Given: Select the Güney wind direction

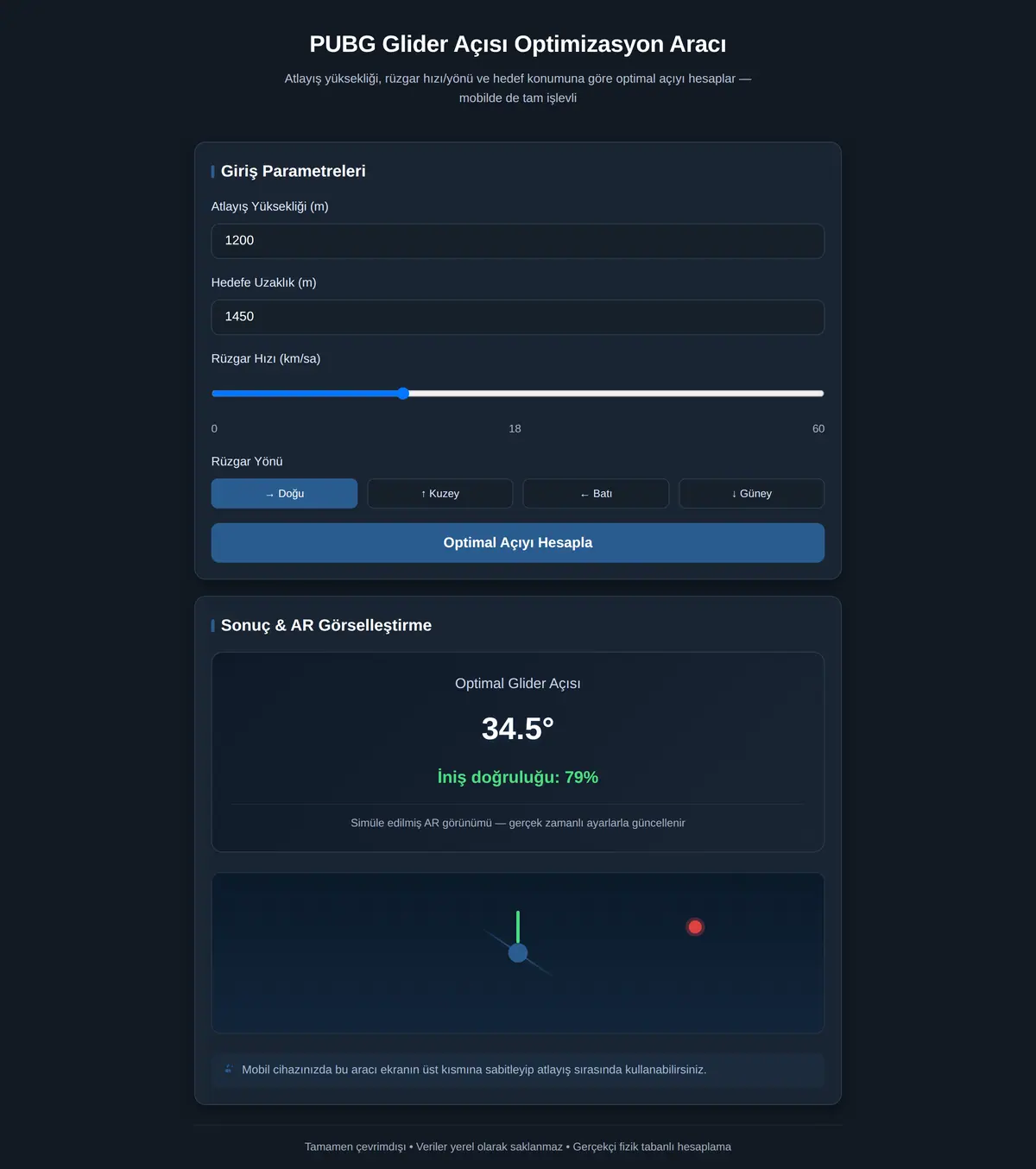Looking at the screenshot, I should pos(752,494).
